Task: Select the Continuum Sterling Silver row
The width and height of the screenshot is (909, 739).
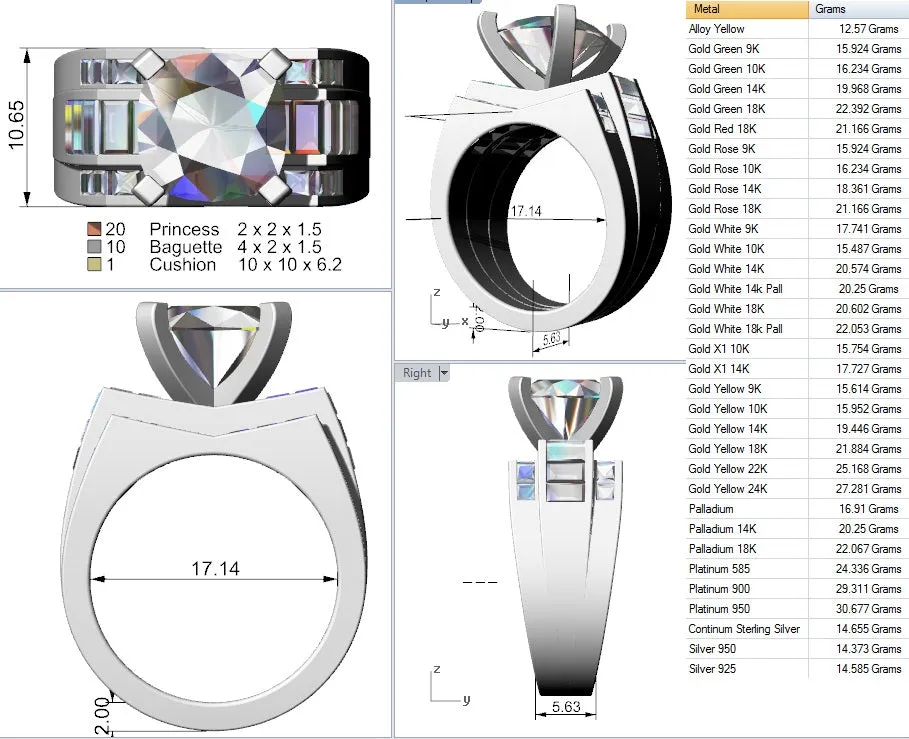Action: [797, 629]
